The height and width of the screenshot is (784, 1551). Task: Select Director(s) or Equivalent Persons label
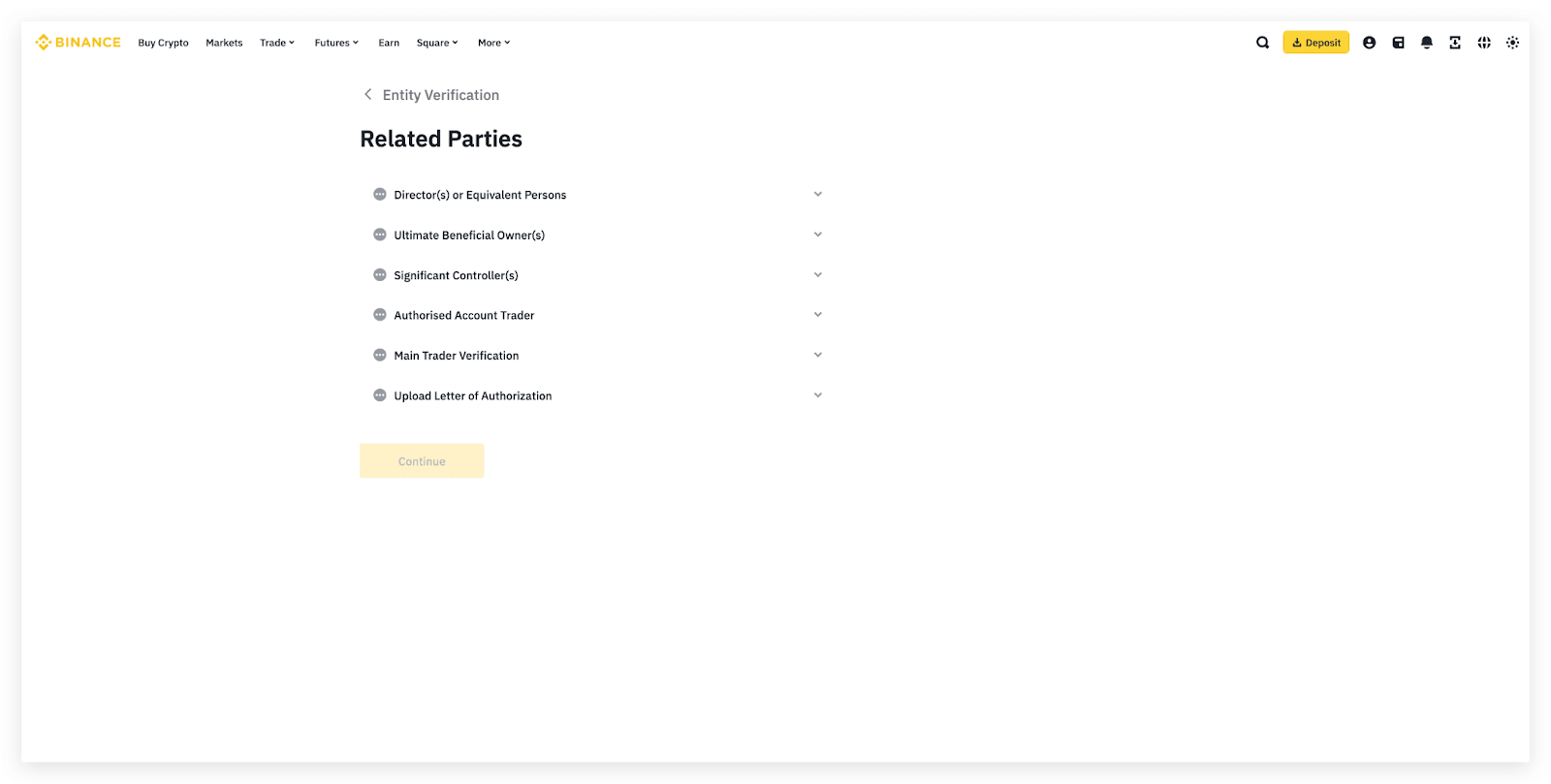pyautogui.click(x=480, y=195)
